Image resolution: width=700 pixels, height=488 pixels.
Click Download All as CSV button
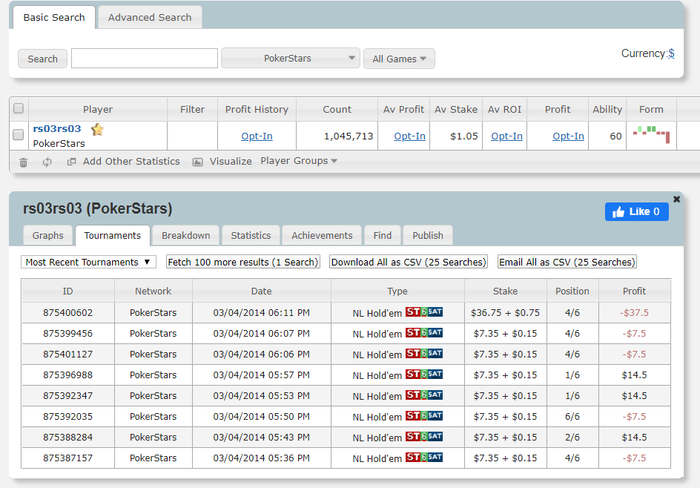point(408,262)
